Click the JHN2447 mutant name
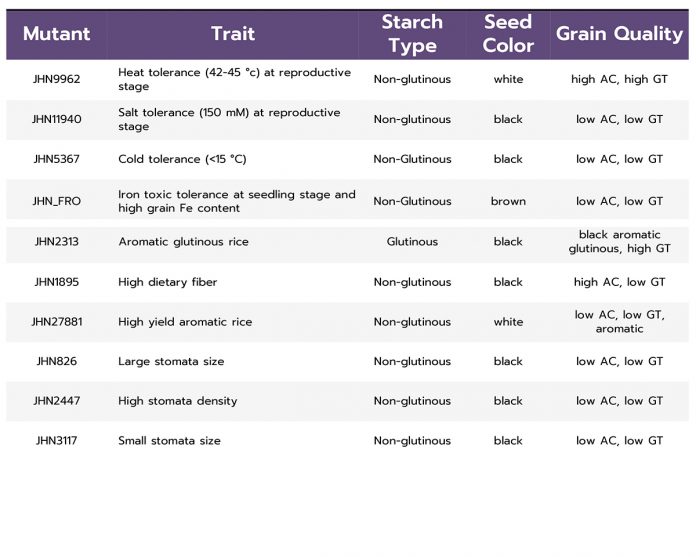 56,401
